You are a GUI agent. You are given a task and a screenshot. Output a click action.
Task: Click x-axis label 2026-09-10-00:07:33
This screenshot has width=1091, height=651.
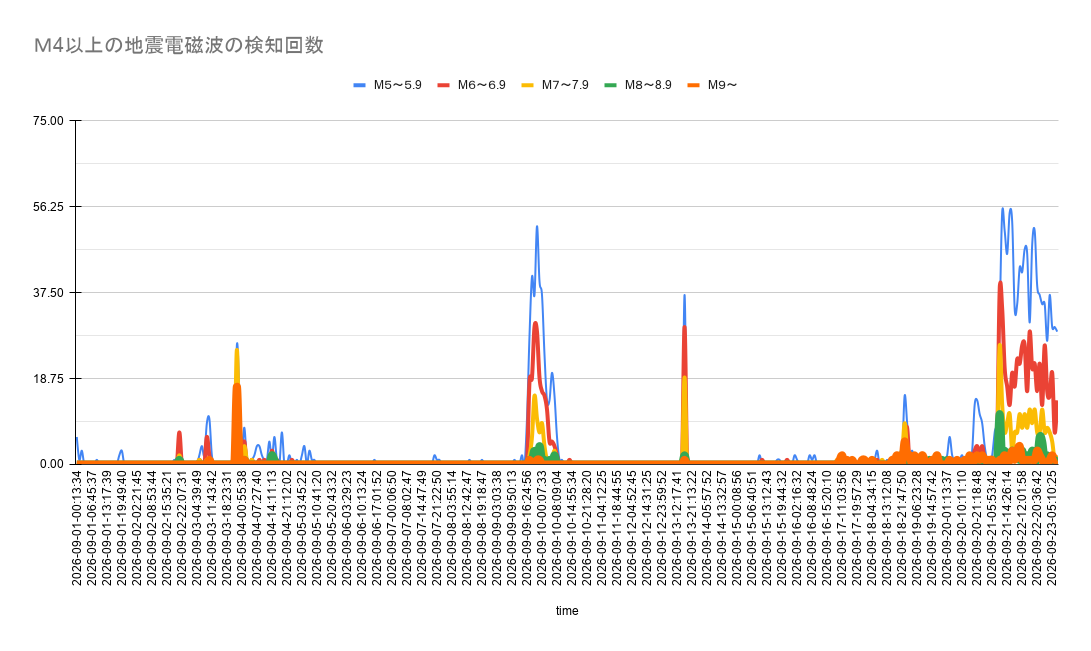(x=541, y=528)
